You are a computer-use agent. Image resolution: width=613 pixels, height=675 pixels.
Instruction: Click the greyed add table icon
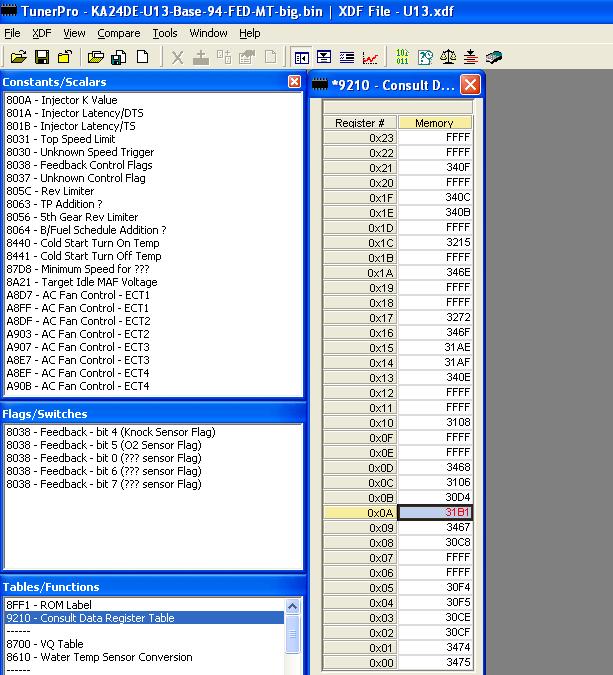(247, 57)
